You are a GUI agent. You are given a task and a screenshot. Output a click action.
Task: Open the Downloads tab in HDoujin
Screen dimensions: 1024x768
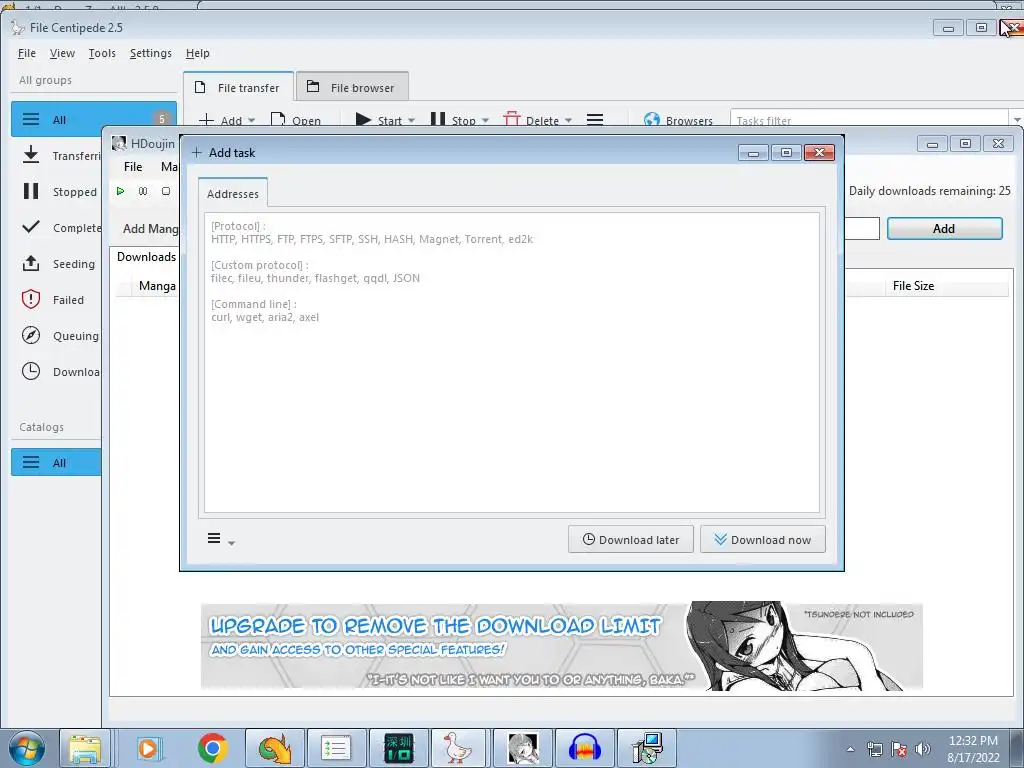(x=146, y=257)
